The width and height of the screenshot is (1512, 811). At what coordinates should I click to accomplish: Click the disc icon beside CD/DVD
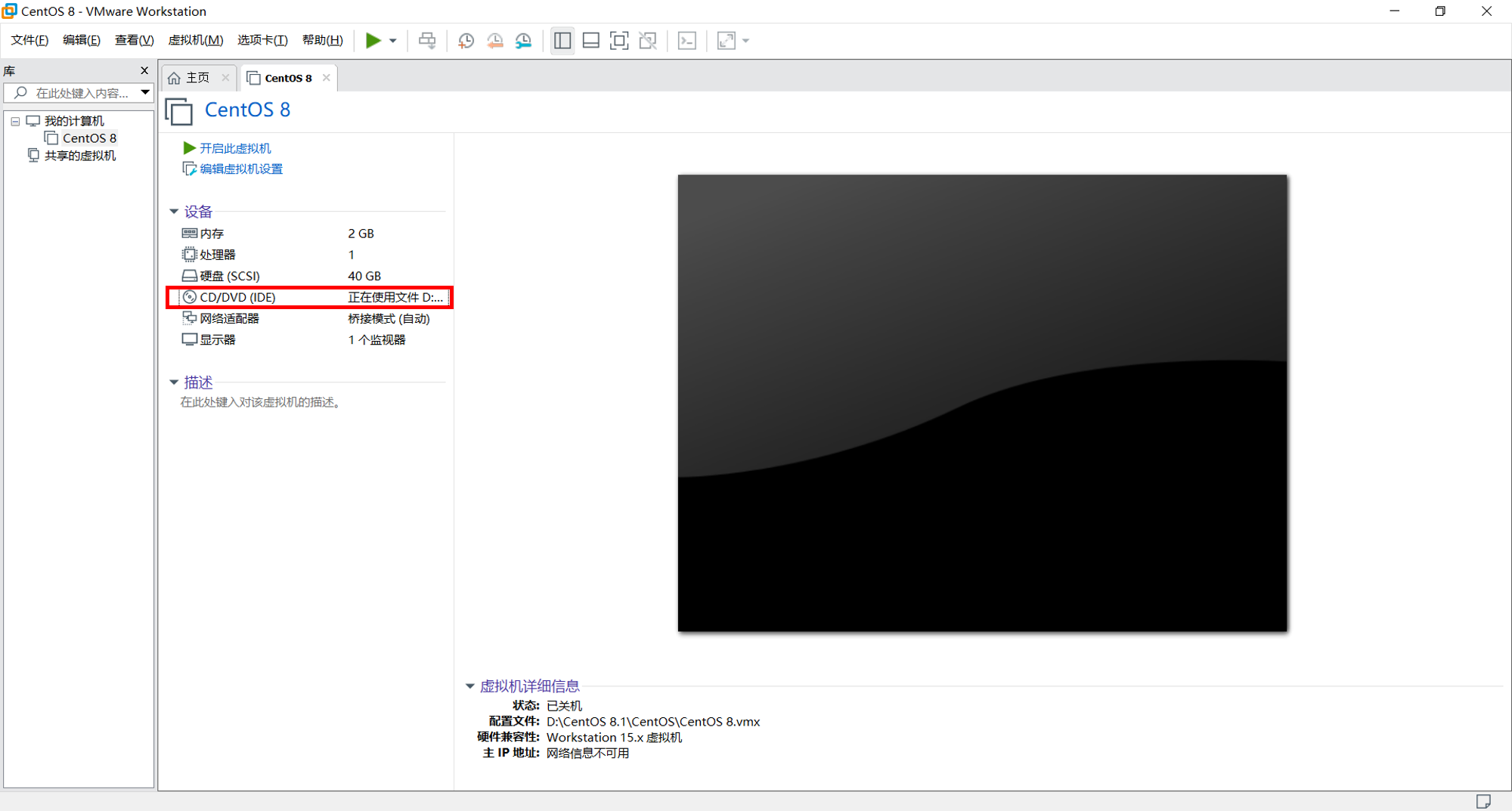tap(190, 297)
